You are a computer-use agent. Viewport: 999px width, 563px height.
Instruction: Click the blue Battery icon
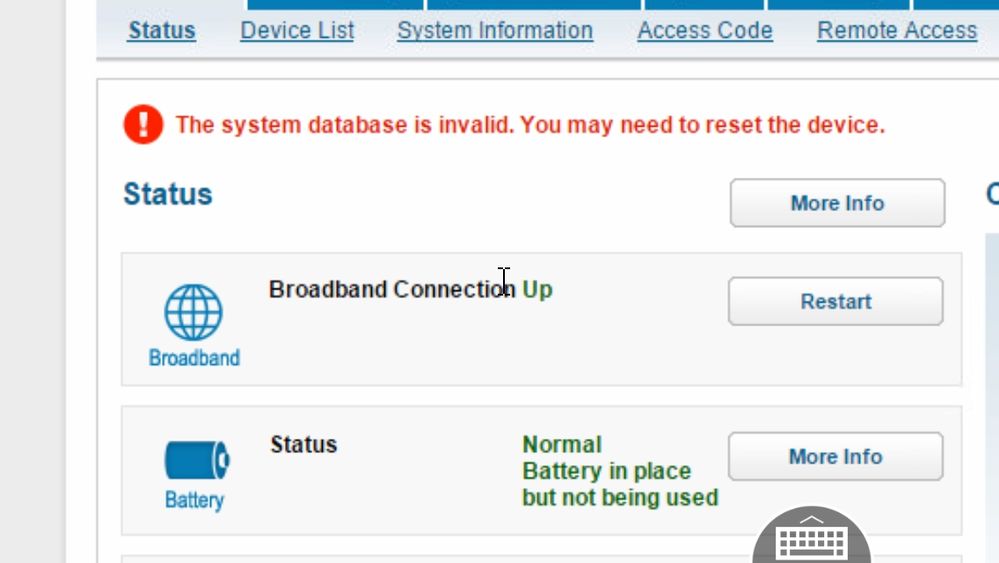click(x=196, y=461)
